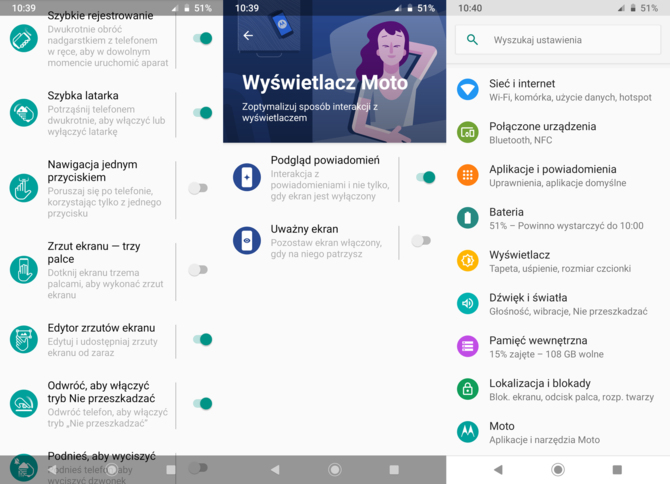Enable Uważny ekran switch
The image size is (670, 484).
pyautogui.click(x=421, y=241)
